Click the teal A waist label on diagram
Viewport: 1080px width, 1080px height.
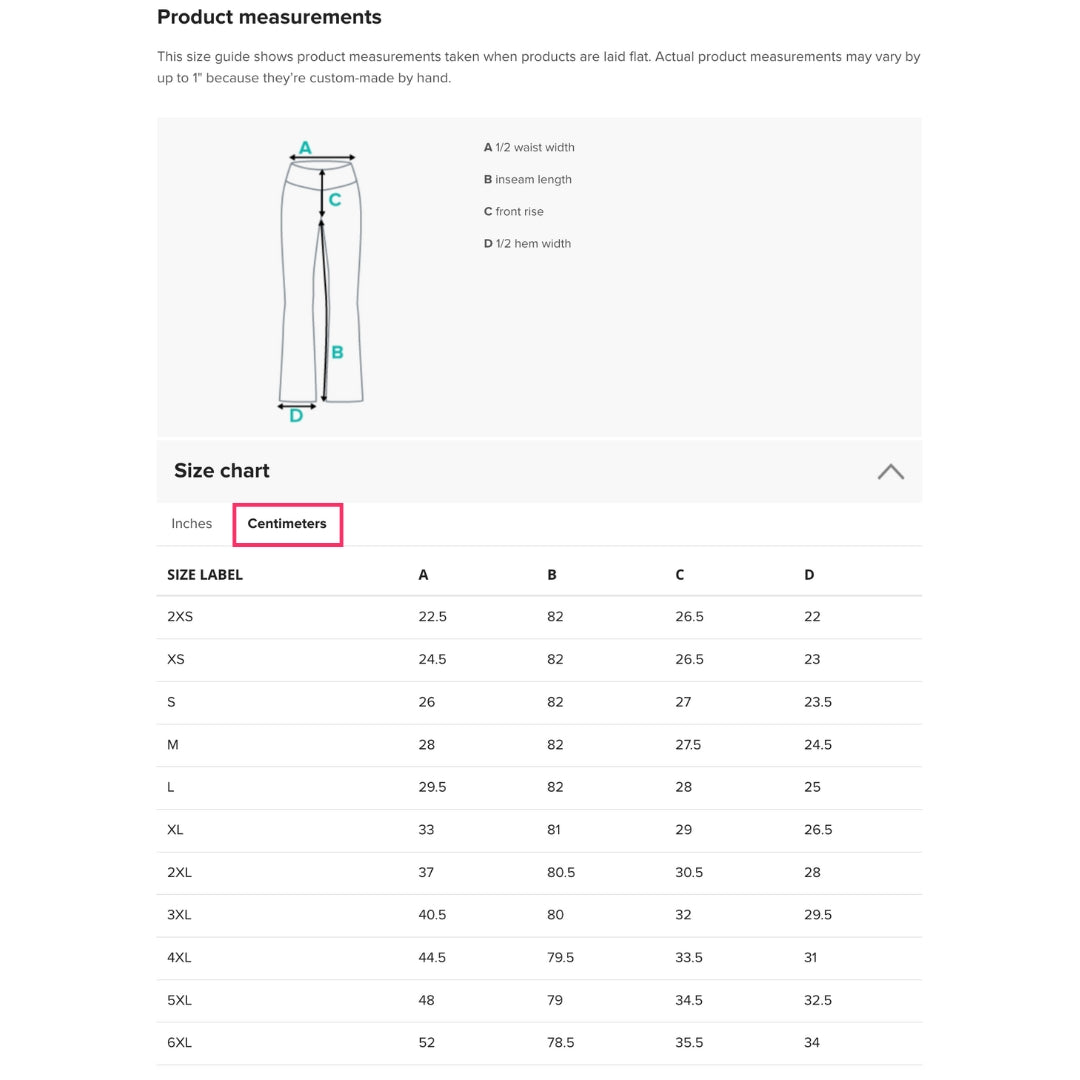tap(305, 147)
